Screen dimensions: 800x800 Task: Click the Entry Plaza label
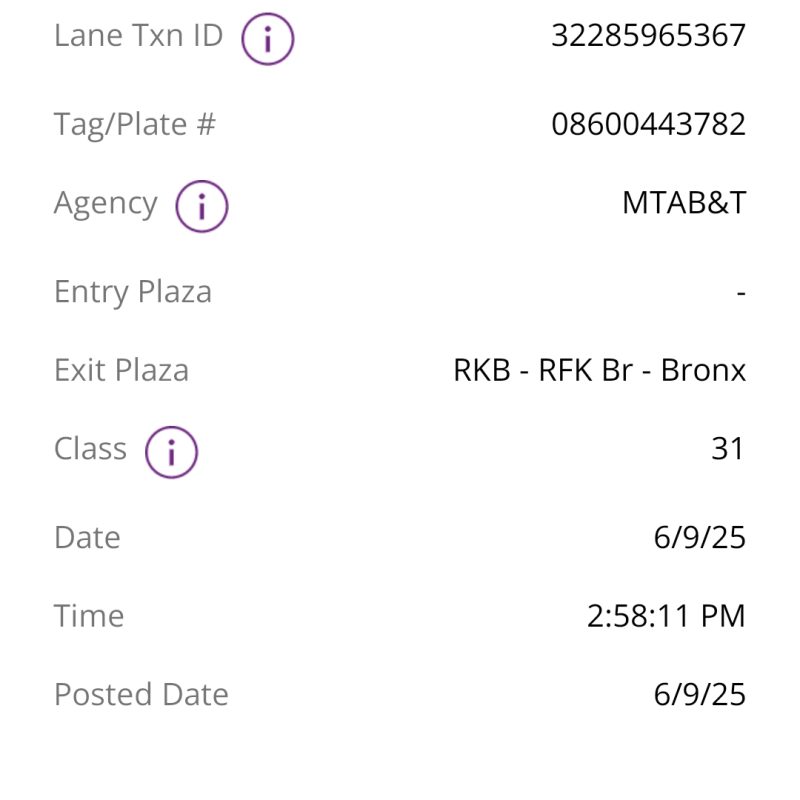coord(133,292)
